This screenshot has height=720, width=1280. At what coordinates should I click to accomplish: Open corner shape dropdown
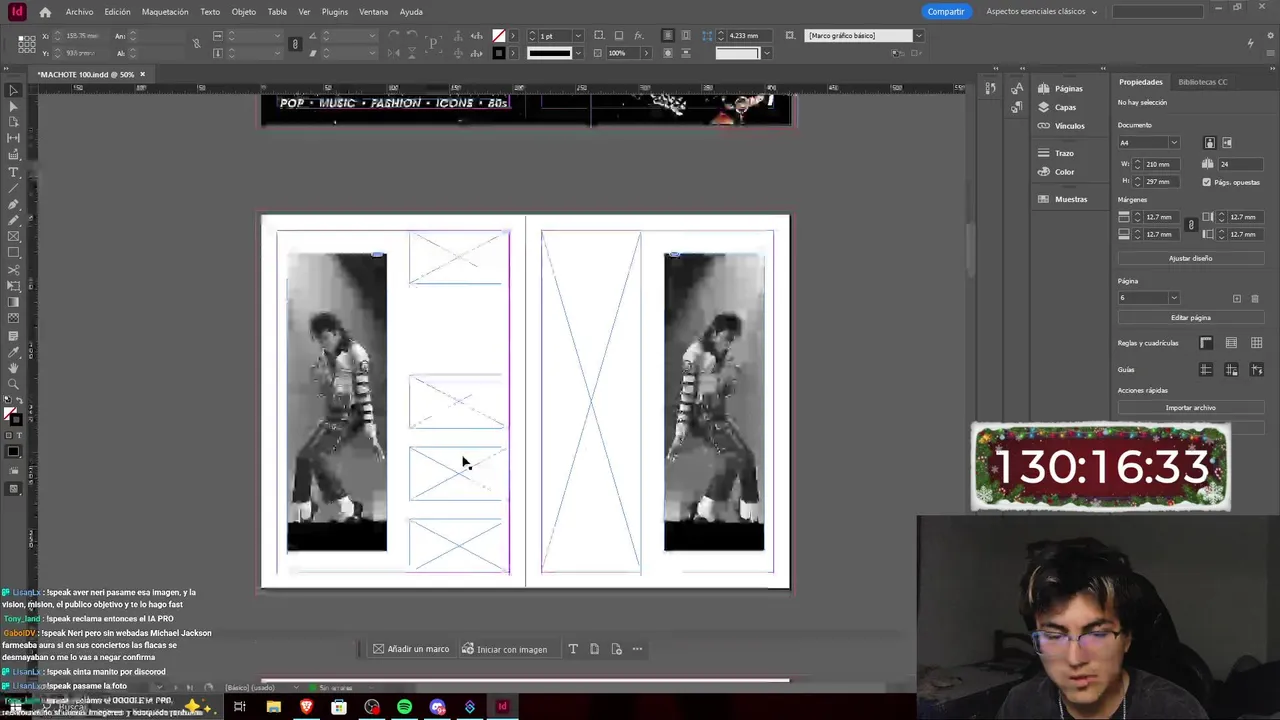tap(766, 53)
